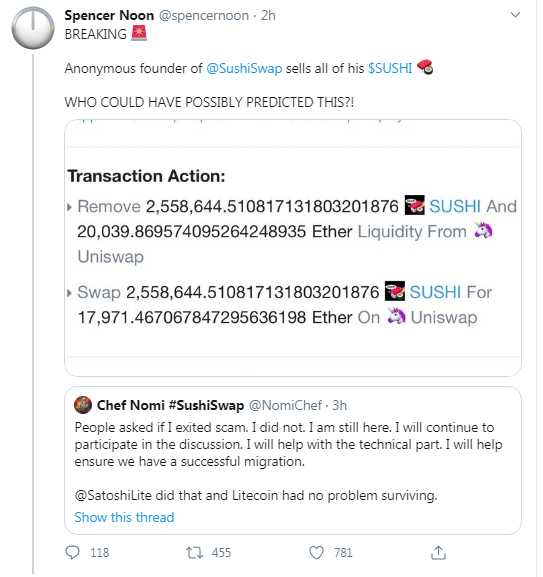This screenshot has height=577, width=543.
Task: Open the share tweet icon
Action: coord(438,552)
